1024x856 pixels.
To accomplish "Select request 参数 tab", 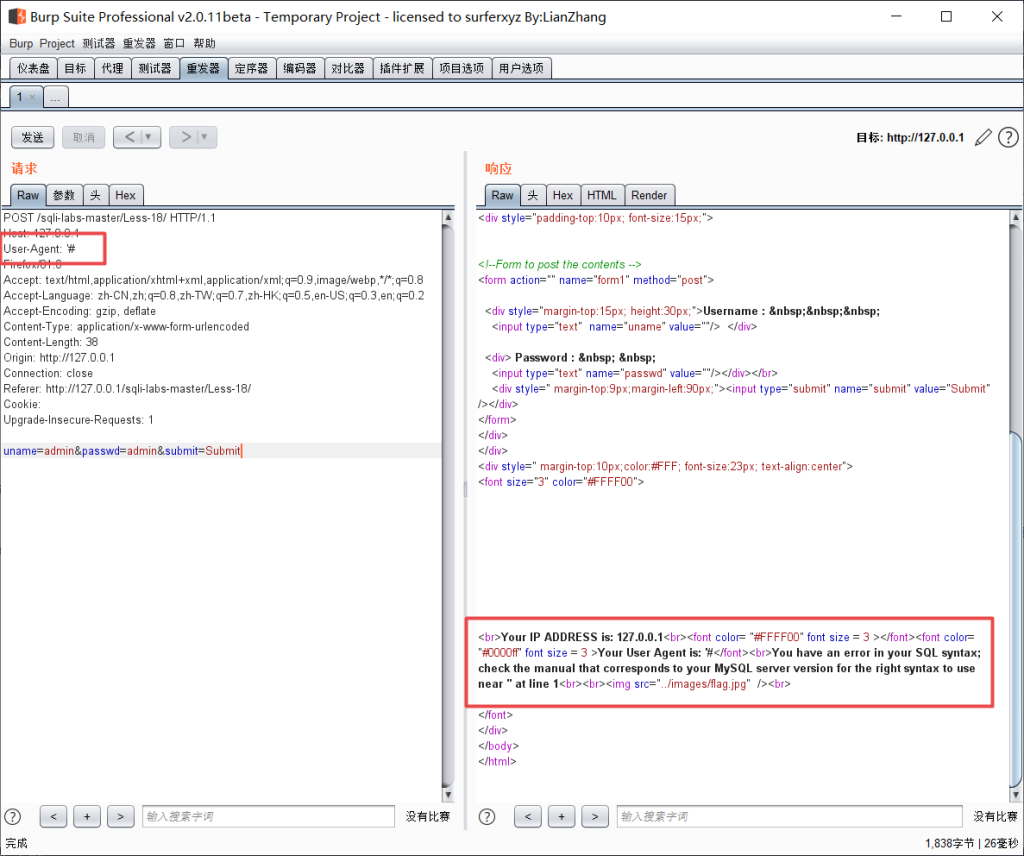I will [x=64, y=195].
